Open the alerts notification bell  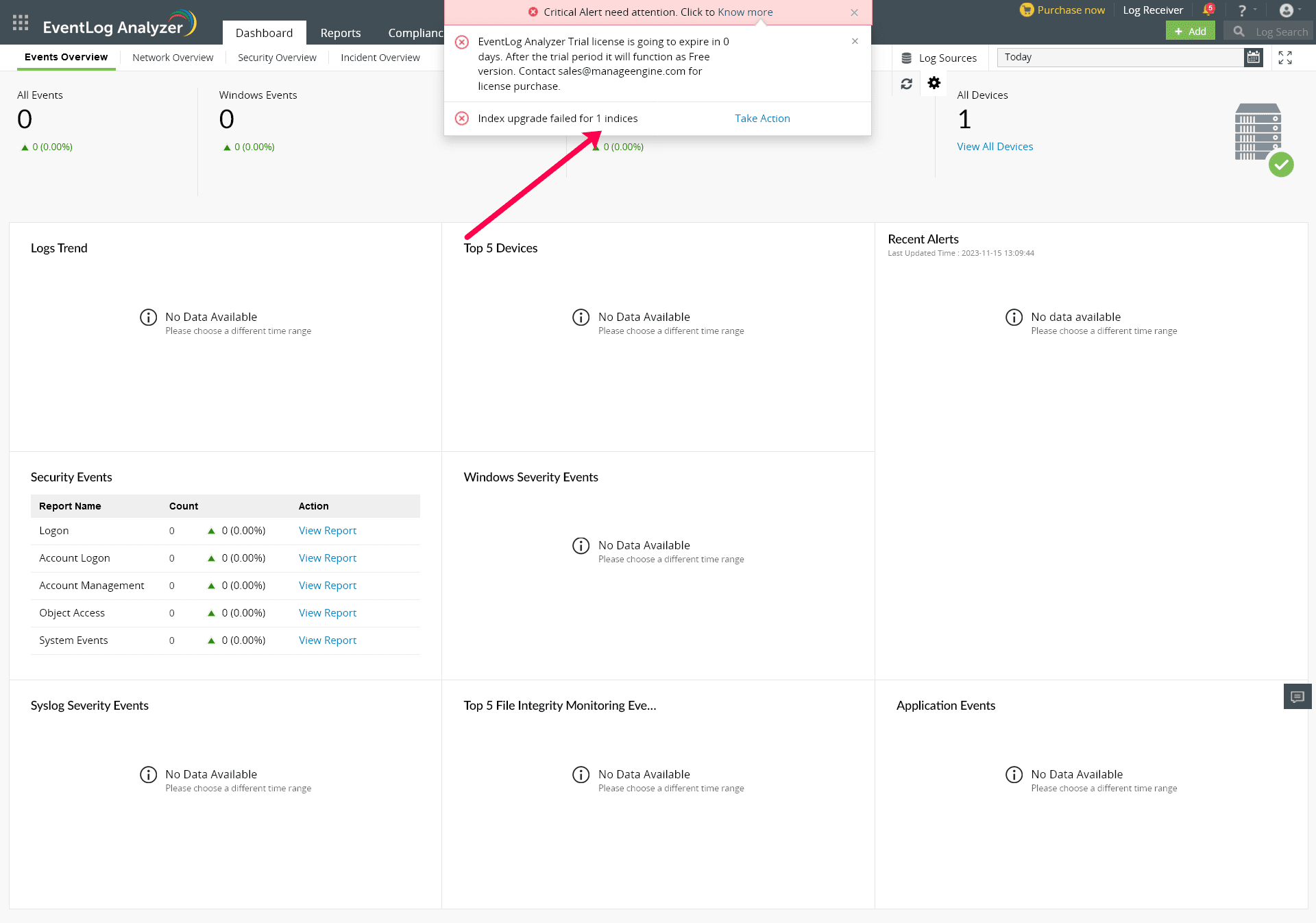(1208, 10)
